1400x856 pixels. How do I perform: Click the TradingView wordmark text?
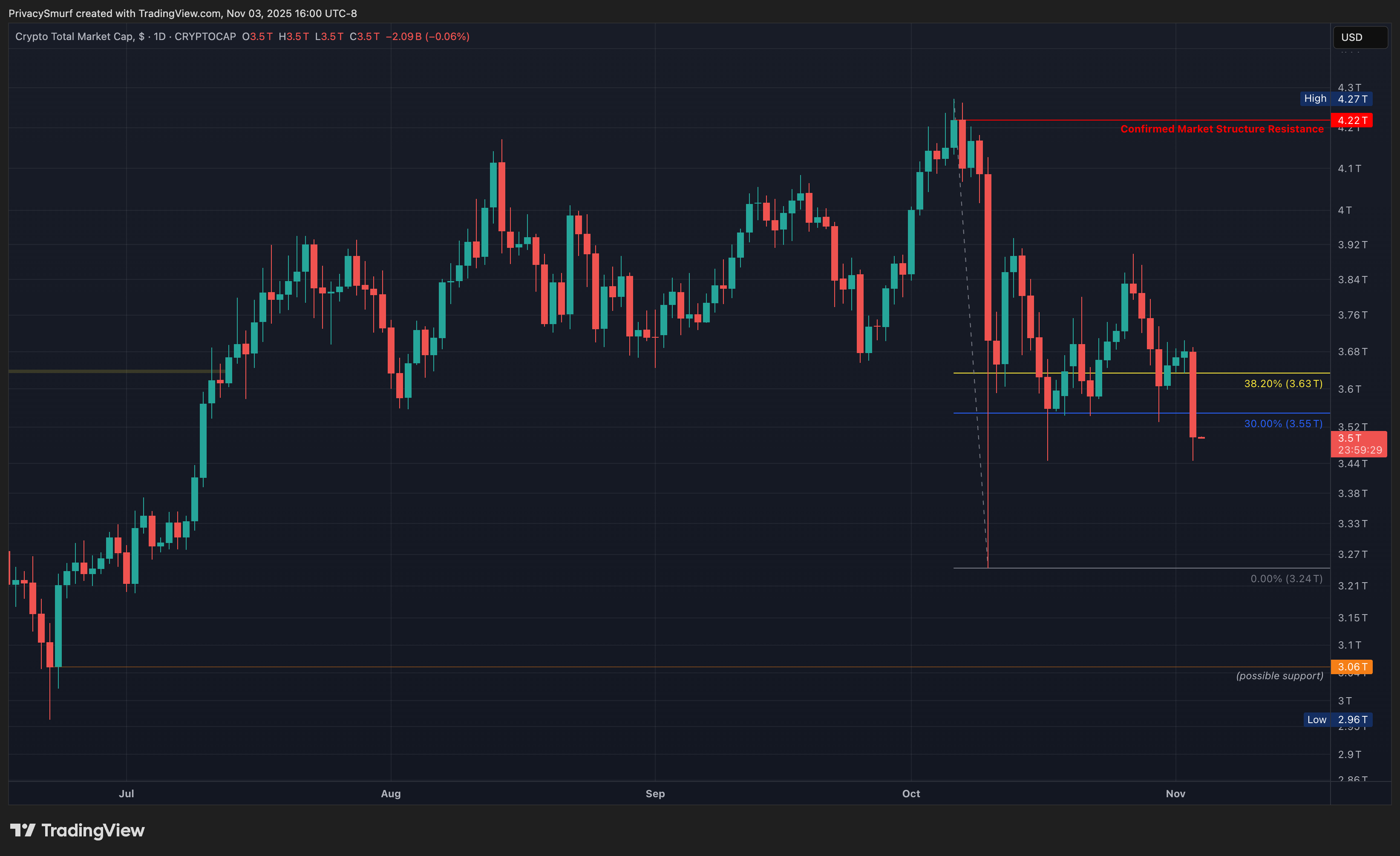(x=93, y=830)
